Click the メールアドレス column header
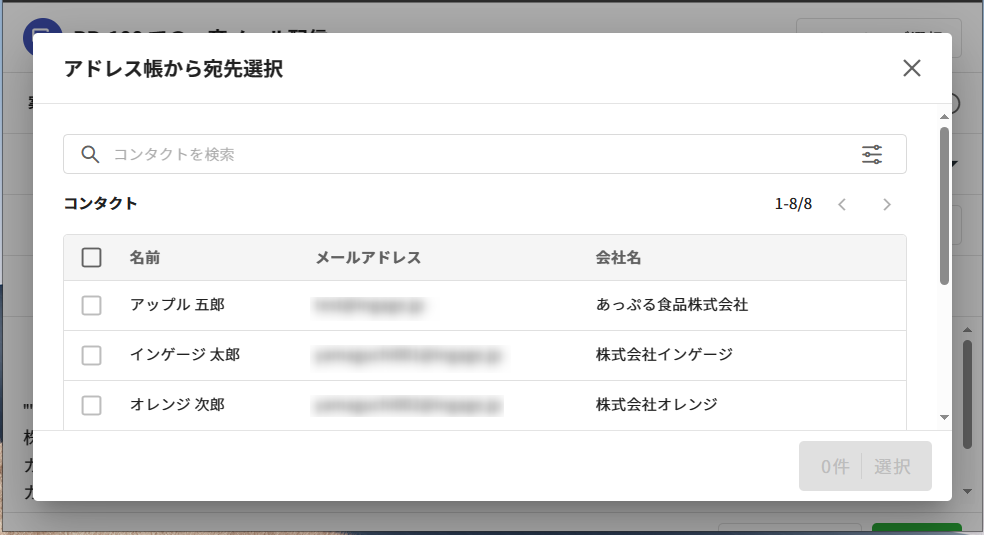The image size is (984, 535). [368, 258]
